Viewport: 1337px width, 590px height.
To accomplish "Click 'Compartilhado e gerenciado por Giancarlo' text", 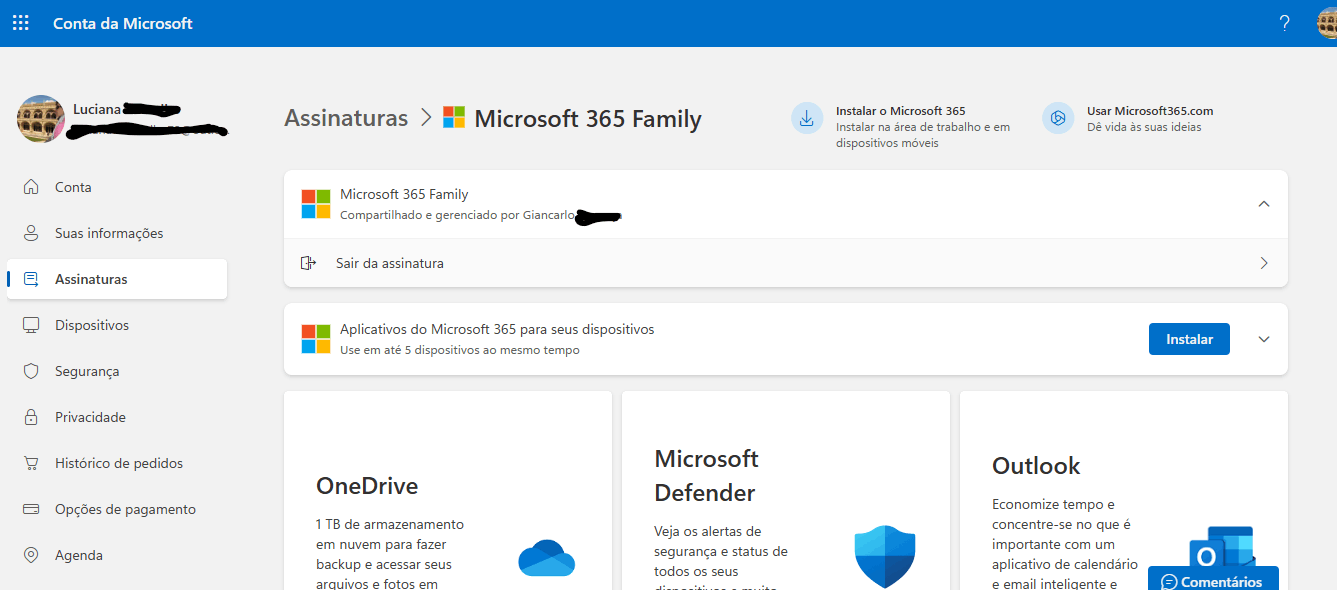I will pyautogui.click(x=457, y=214).
